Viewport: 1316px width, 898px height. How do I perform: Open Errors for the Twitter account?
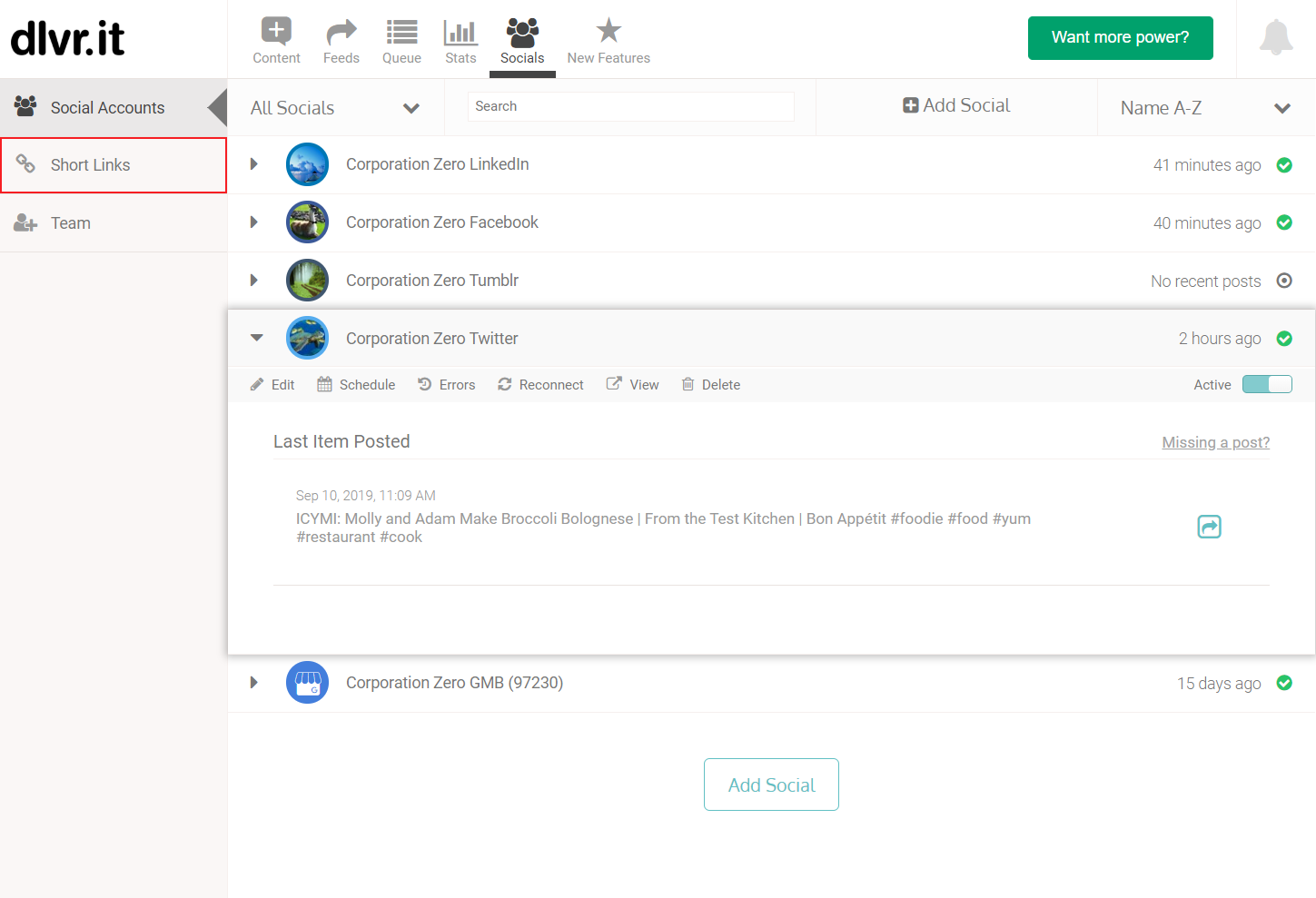coord(447,385)
